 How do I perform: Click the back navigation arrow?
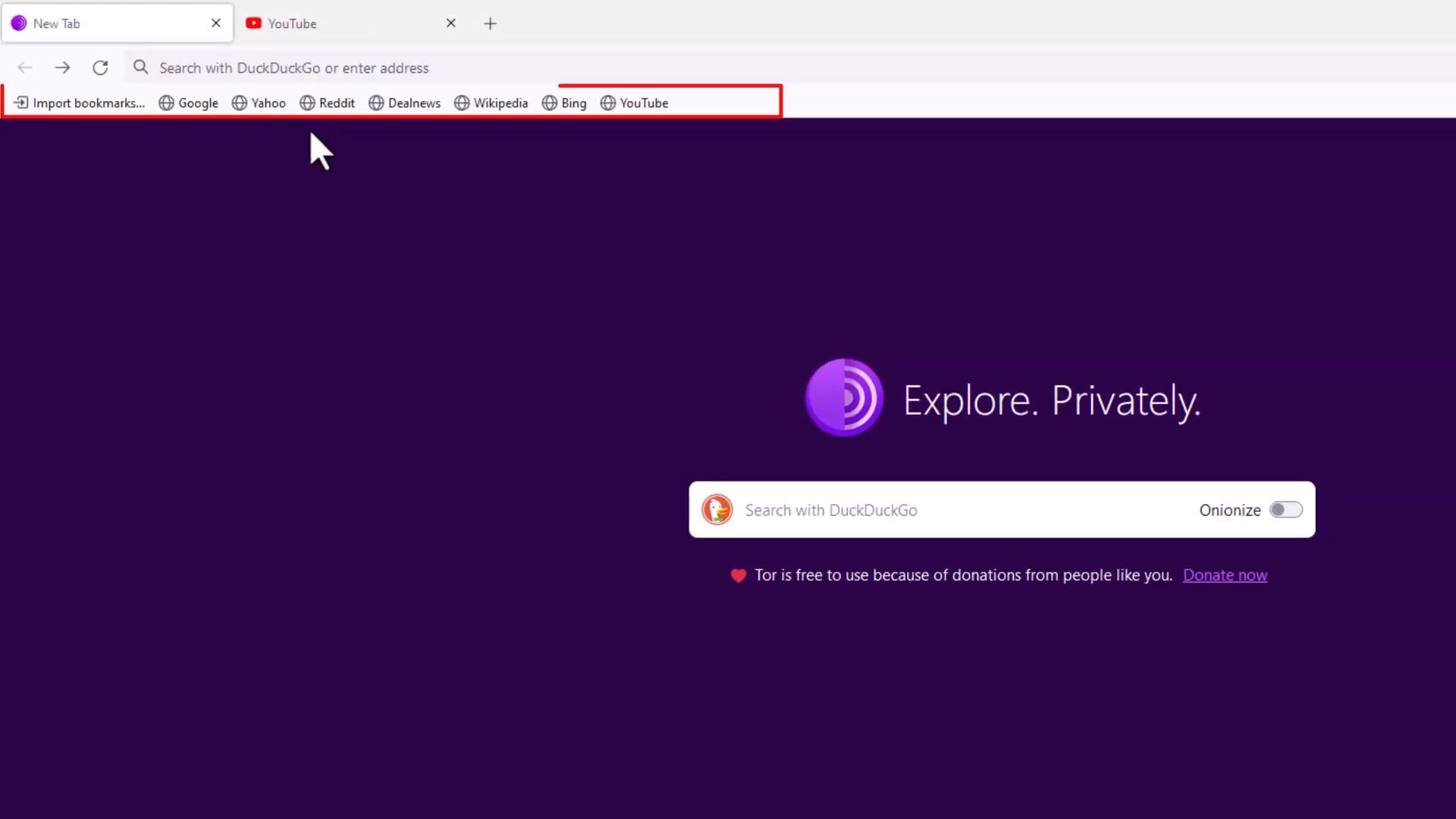pyautogui.click(x=25, y=67)
